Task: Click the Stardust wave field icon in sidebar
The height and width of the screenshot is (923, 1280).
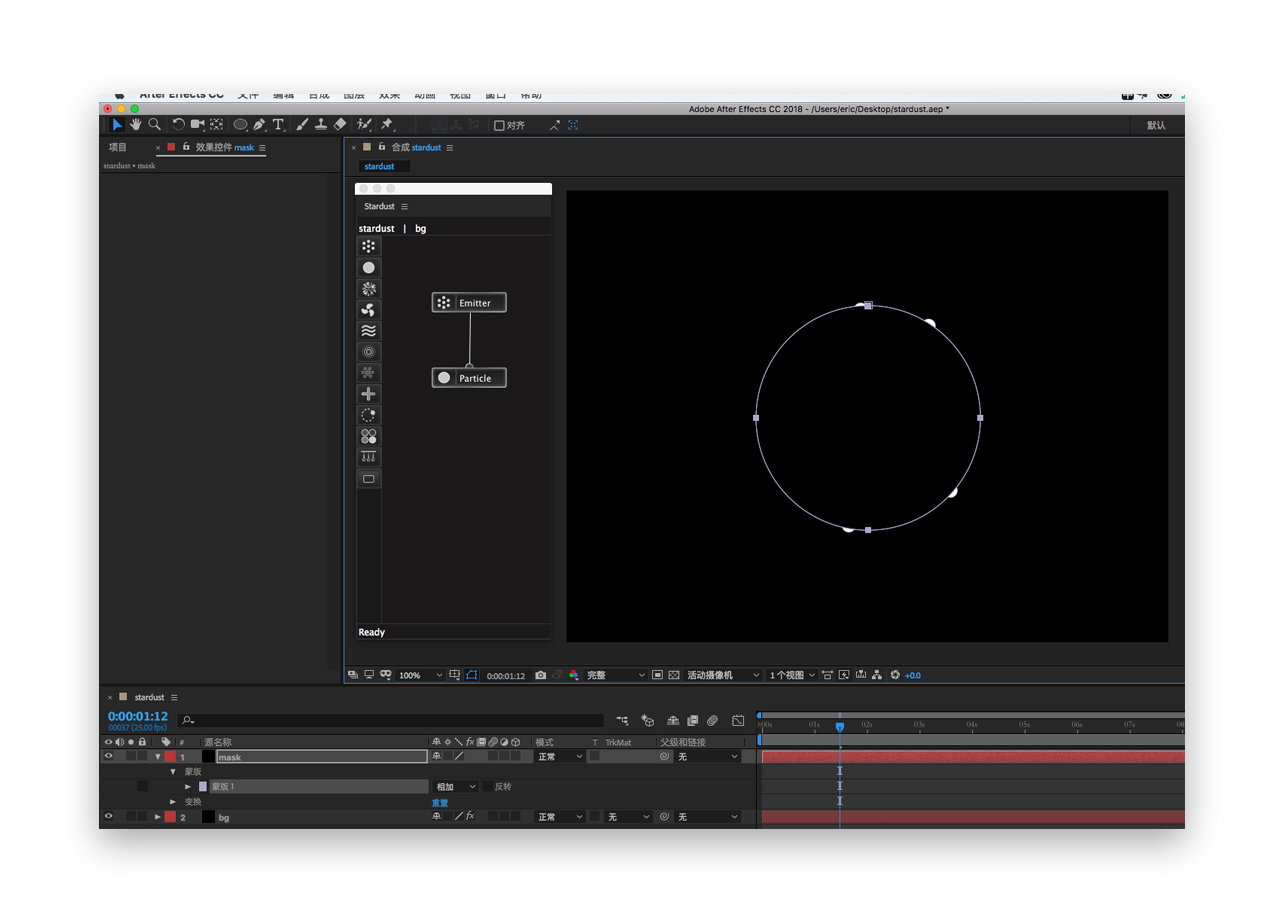Action: tap(369, 331)
